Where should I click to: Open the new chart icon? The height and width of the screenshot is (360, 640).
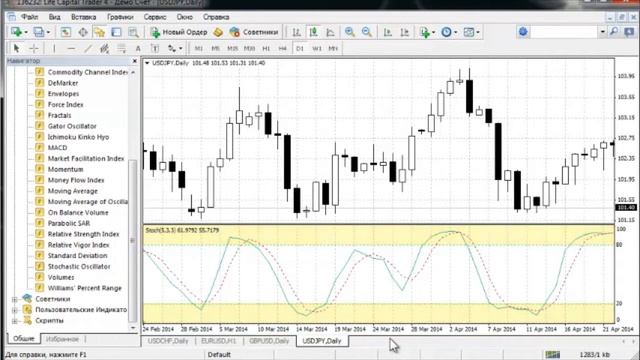tap(16, 32)
